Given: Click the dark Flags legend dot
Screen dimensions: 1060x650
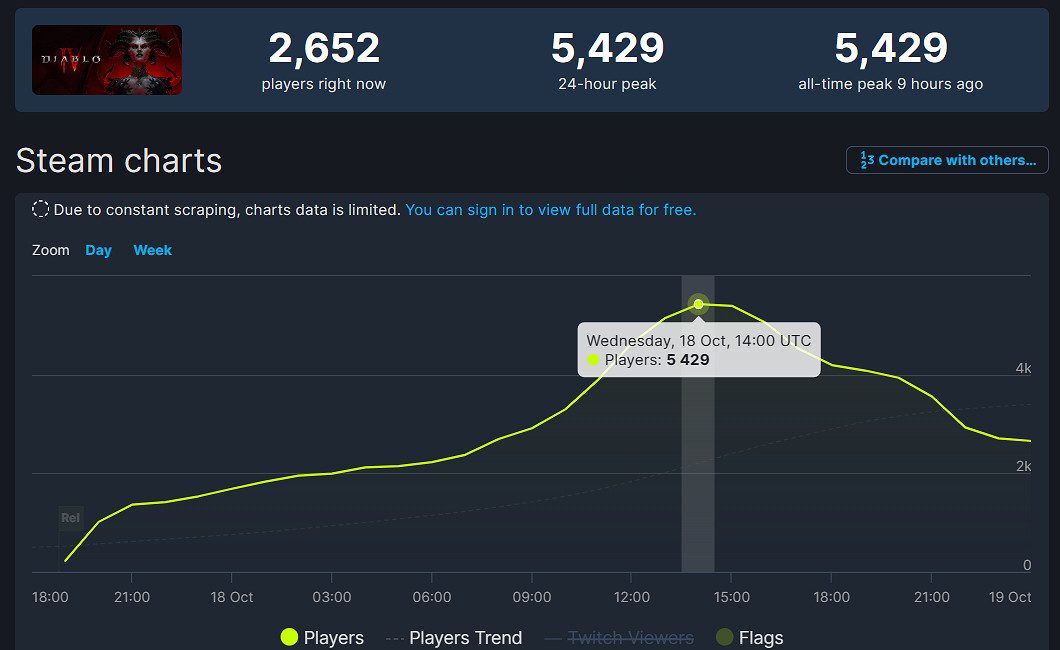Looking at the screenshot, I should pos(725,637).
